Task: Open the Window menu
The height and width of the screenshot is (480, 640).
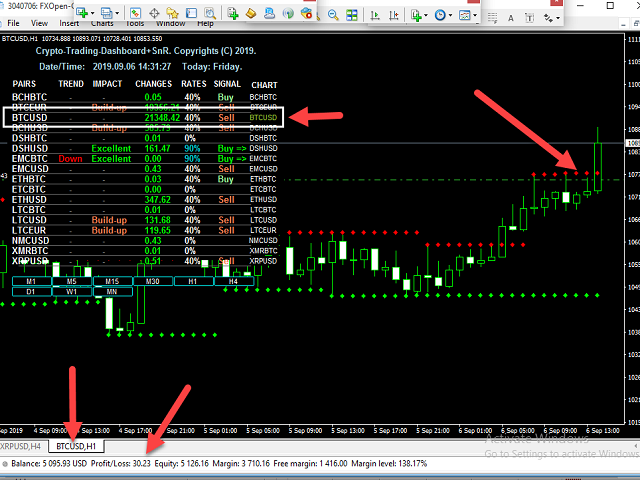Action: coord(171,23)
